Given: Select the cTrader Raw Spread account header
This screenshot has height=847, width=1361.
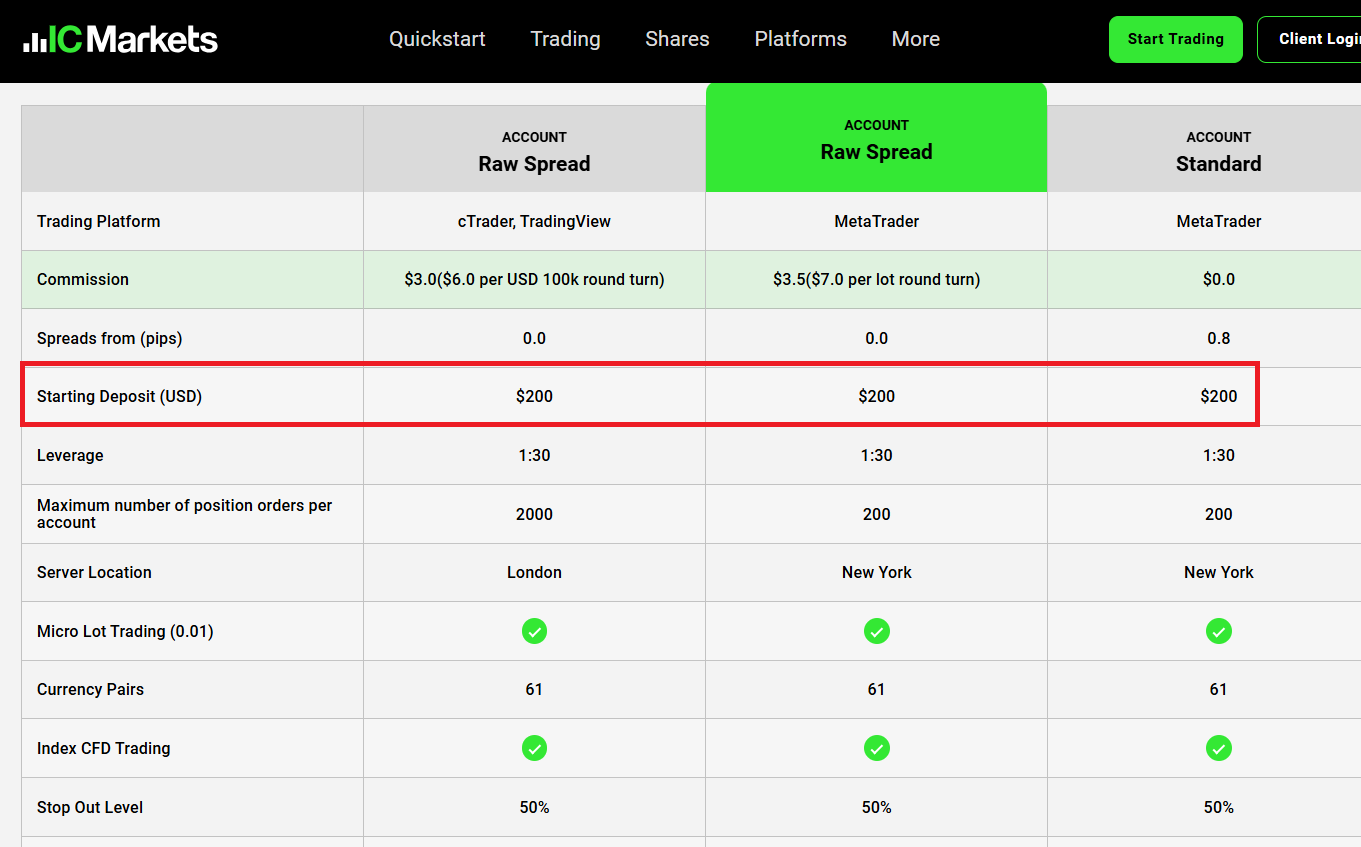Looking at the screenshot, I should (x=534, y=151).
